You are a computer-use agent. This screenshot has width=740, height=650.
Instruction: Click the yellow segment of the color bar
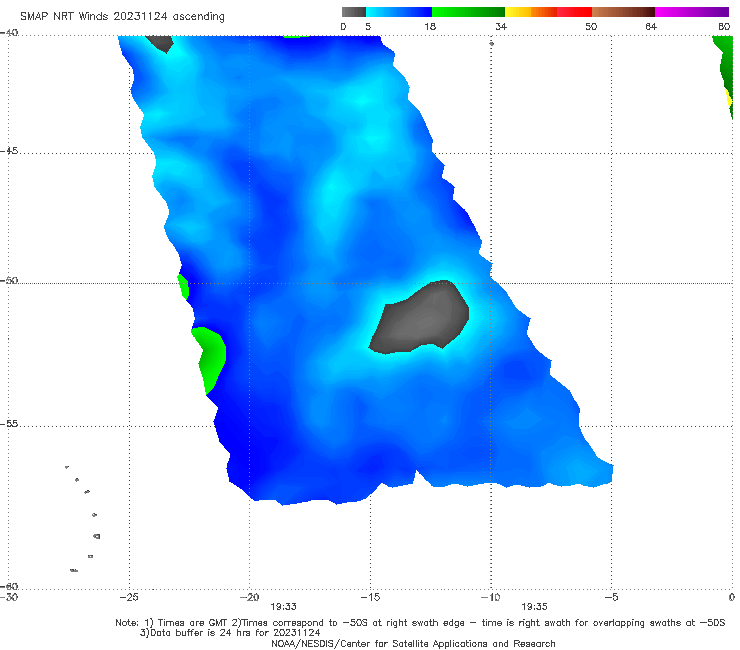point(518,12)
